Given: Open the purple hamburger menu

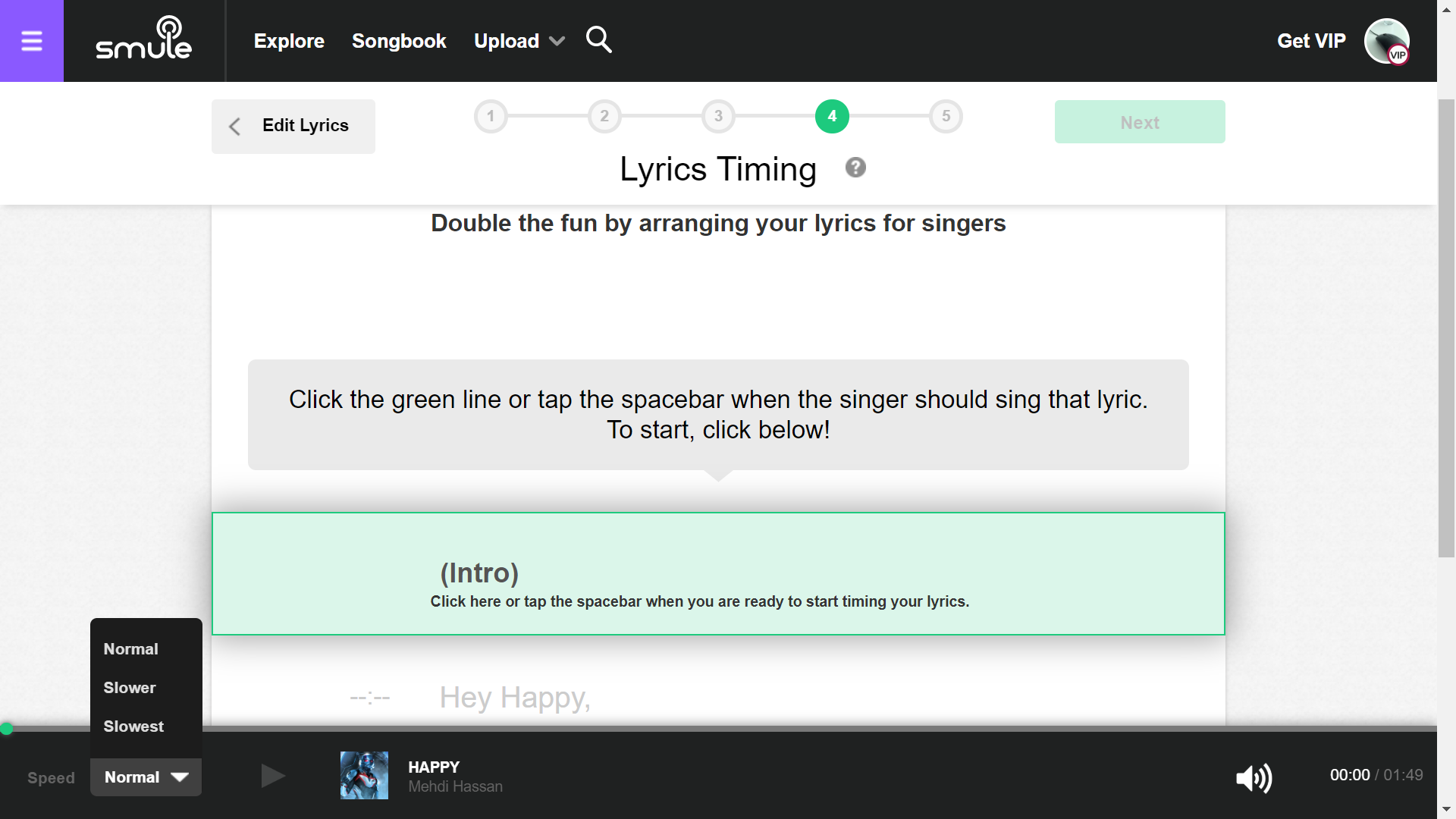Looking at the screenshot, I should (x=31, y=41).
